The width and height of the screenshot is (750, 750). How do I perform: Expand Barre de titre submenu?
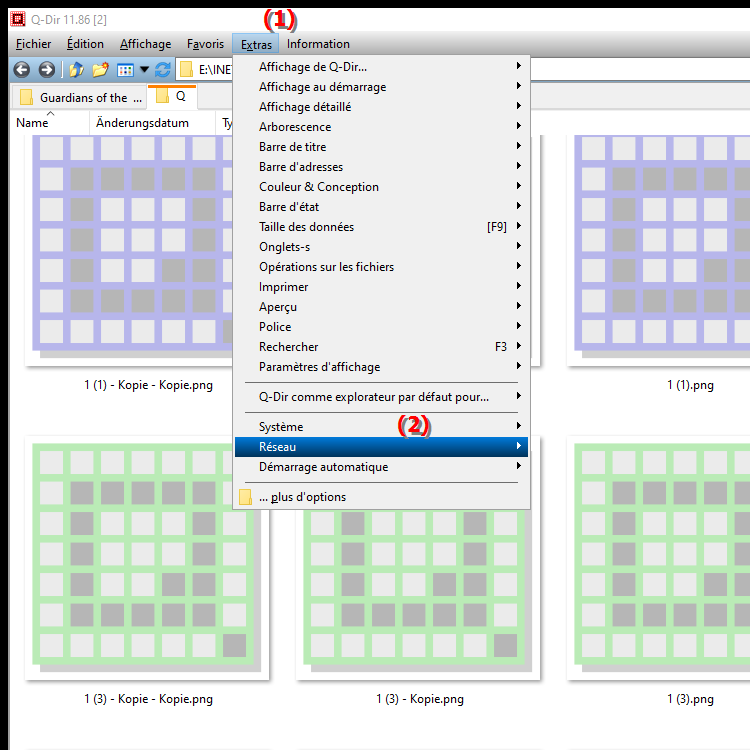point(382,147)
